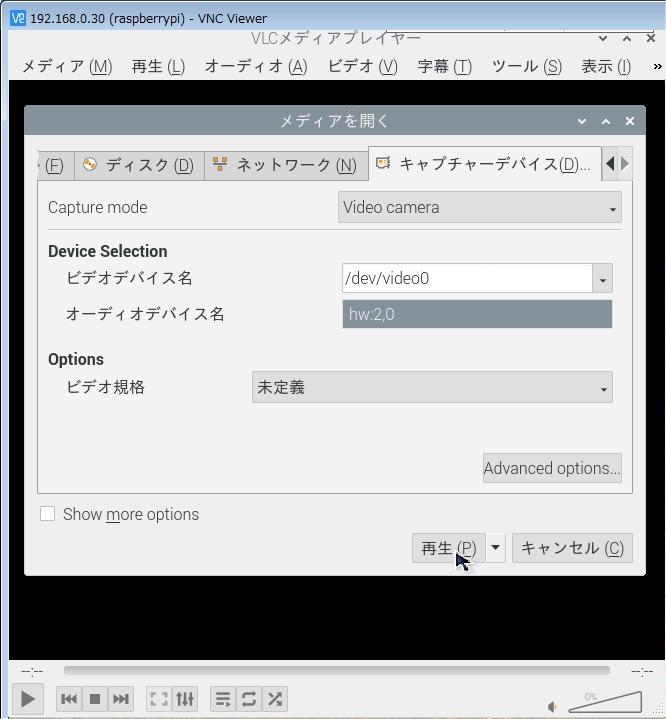
Task: Click the 再生 (P) button
Action: [449, 548]
